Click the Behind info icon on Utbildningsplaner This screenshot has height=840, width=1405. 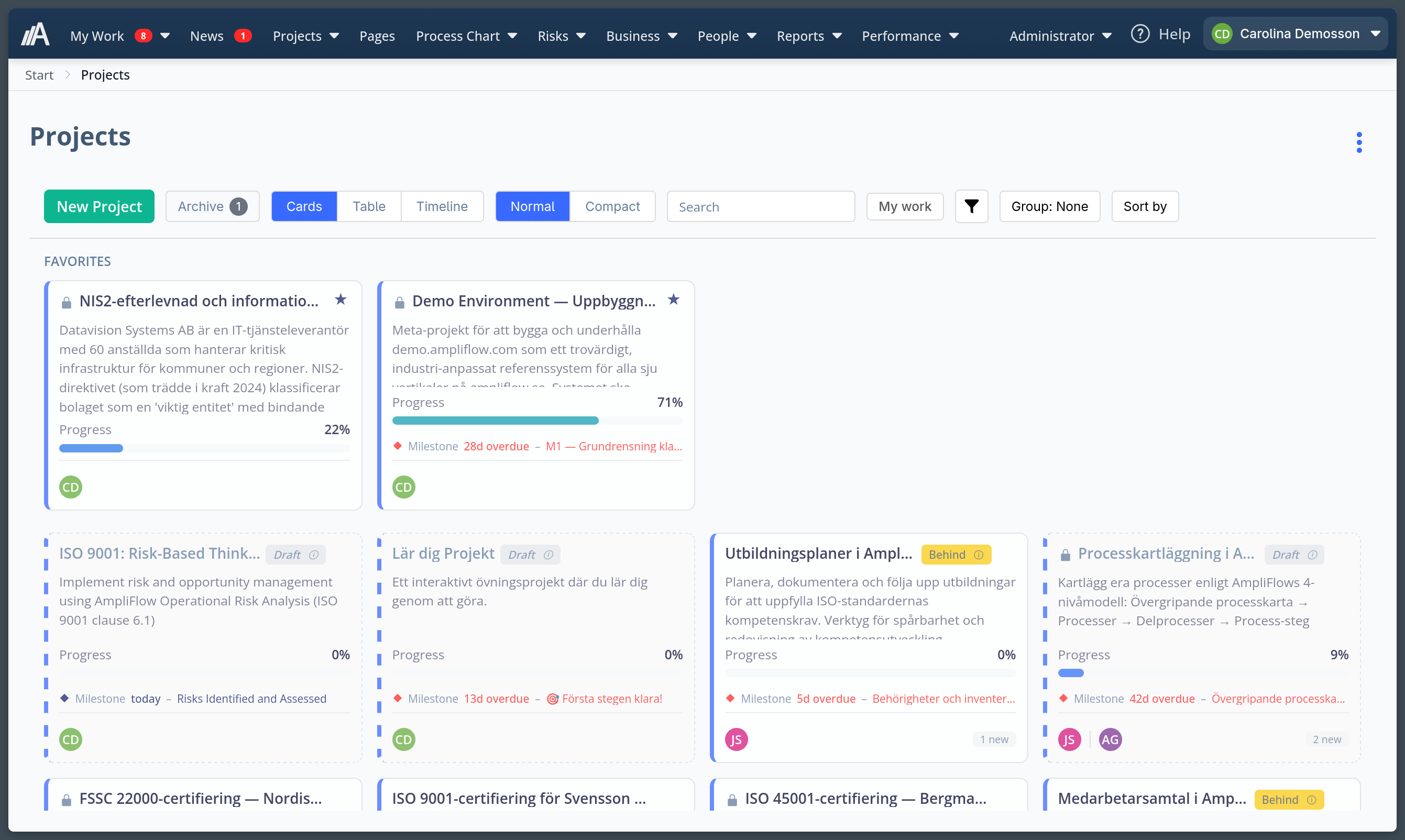[x=979, y=555]
